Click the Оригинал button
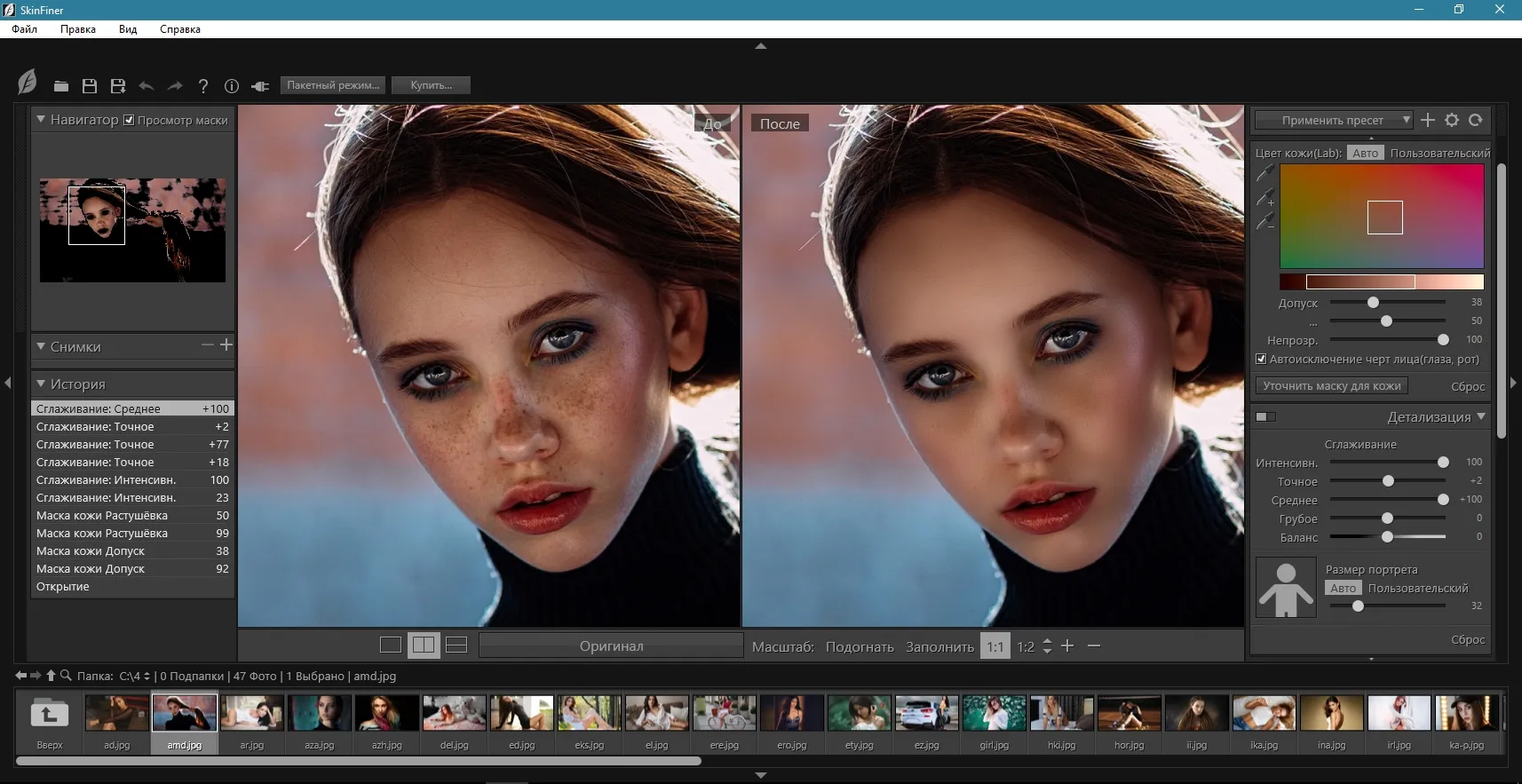The height and width of the screenshot is (784, 1522). coord(611,645)
